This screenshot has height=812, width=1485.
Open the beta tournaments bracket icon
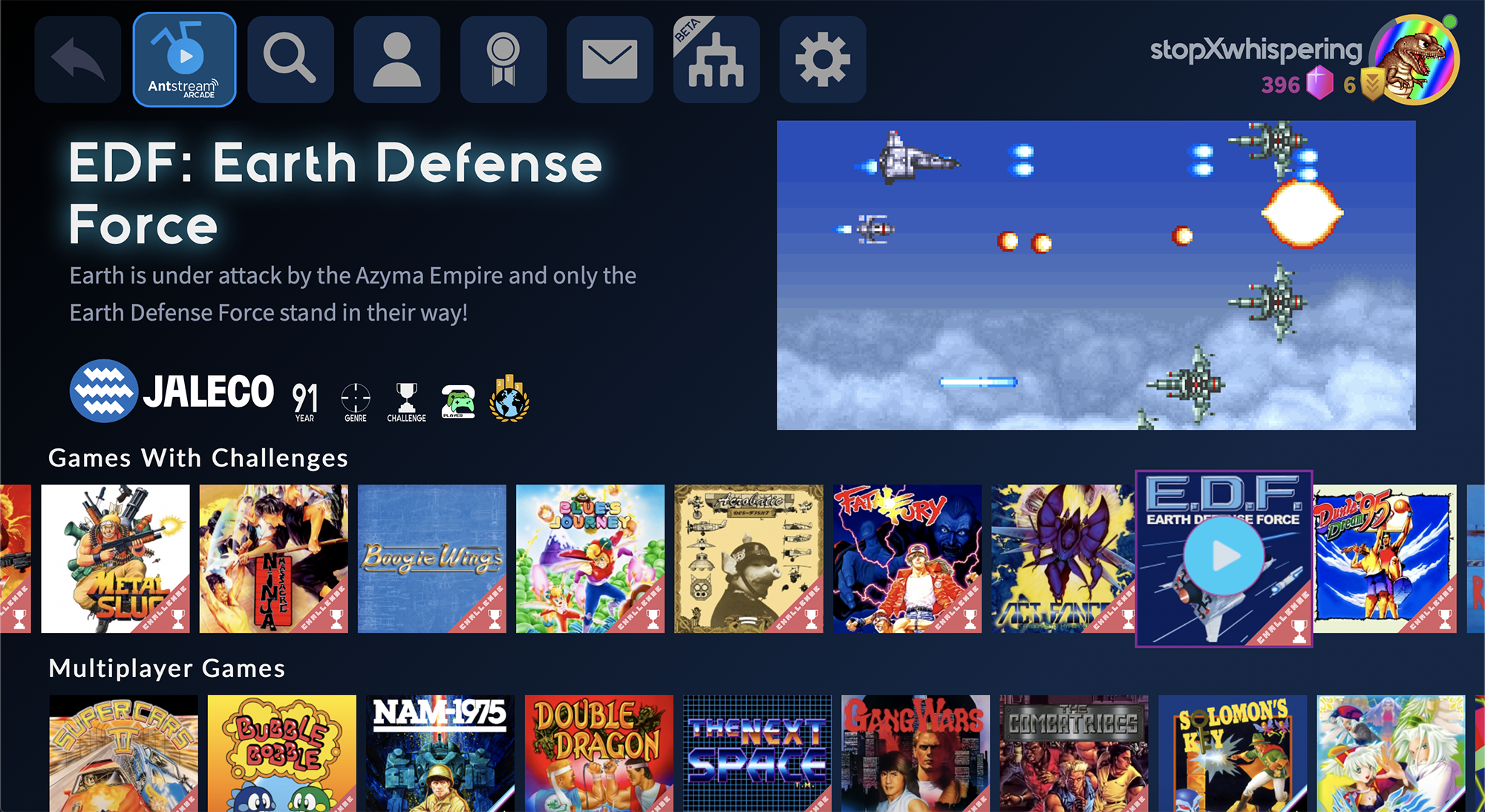(716, 59)
